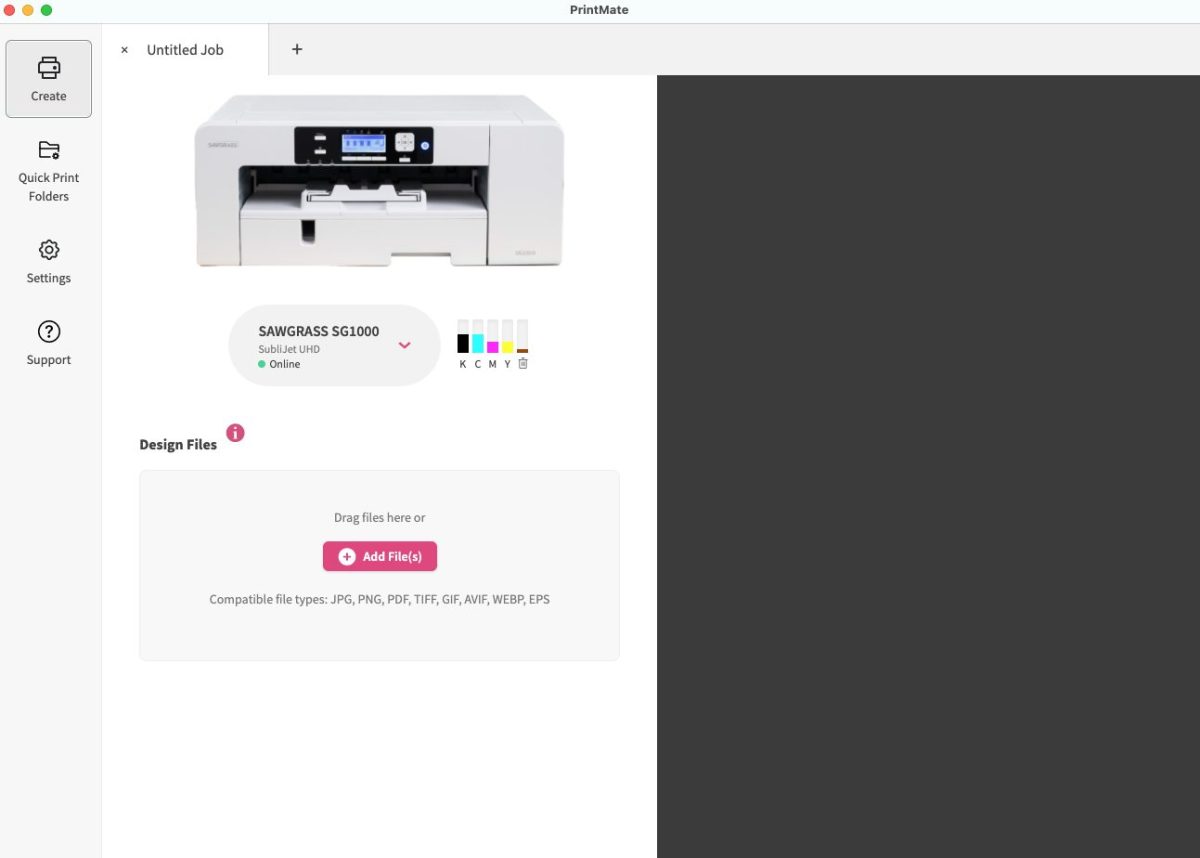Click the Design Files info icon

pos(235,433)
